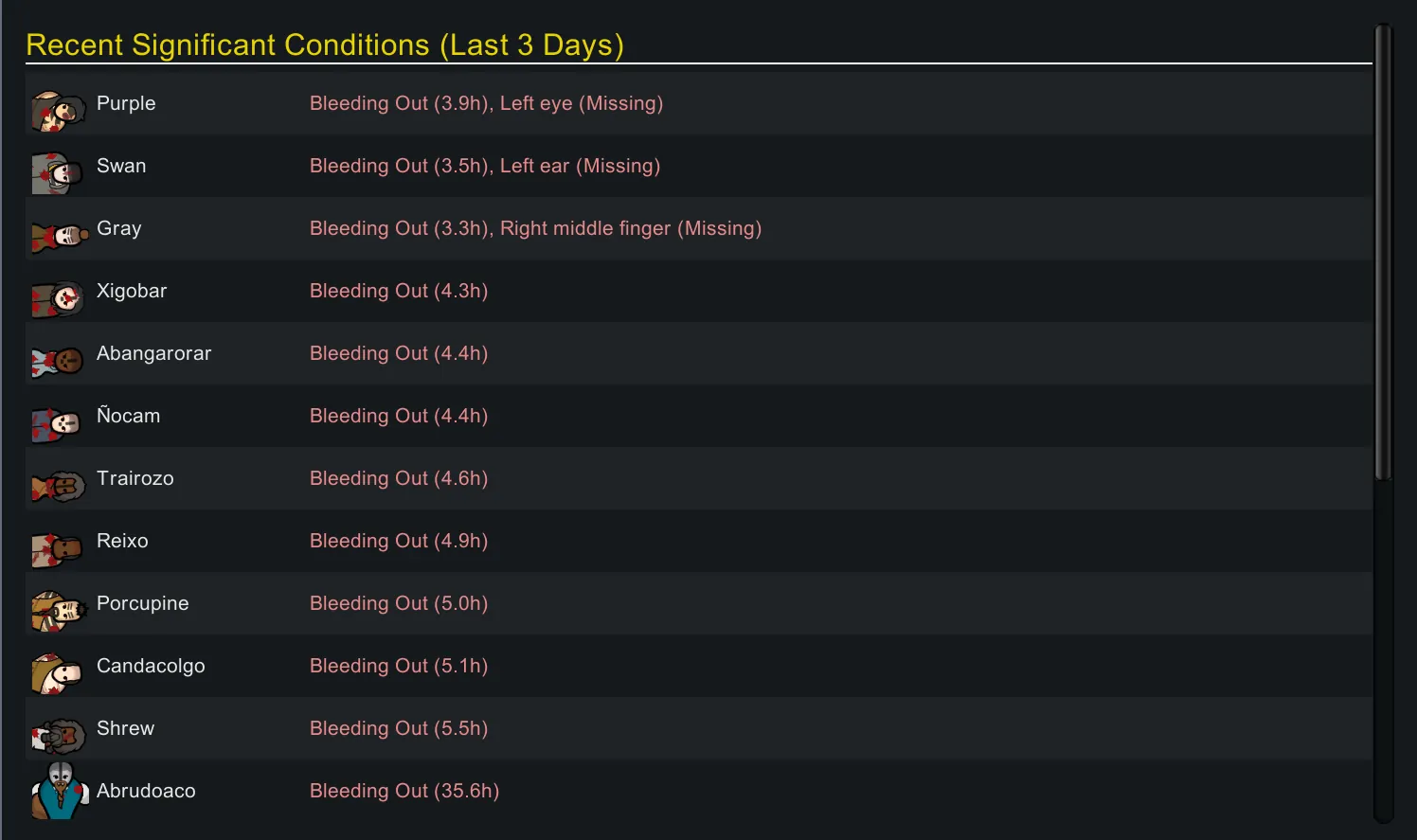This screenshot has width=1417, height=840.
Task: Click the Recent Significant Conditions heading
Action: (x=325, y=45)
